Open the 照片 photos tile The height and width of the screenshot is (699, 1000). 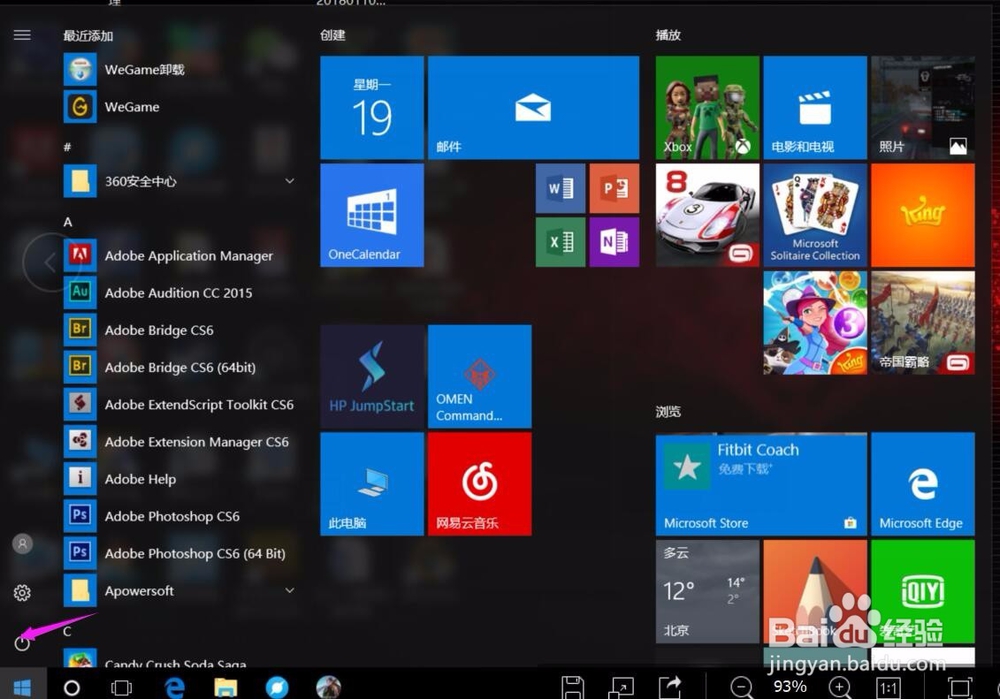point(923,107)
